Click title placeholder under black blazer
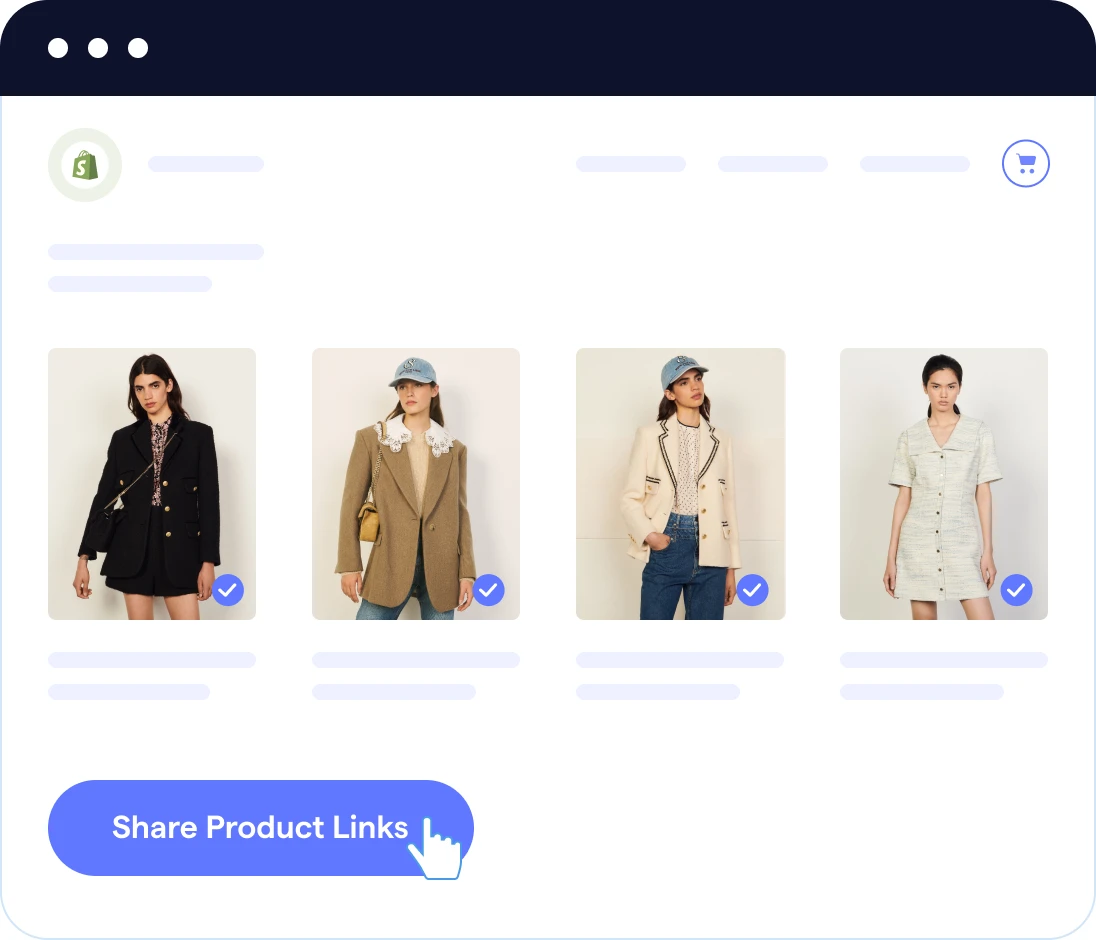Screen dimensions: 1096x940 (152, 660)
